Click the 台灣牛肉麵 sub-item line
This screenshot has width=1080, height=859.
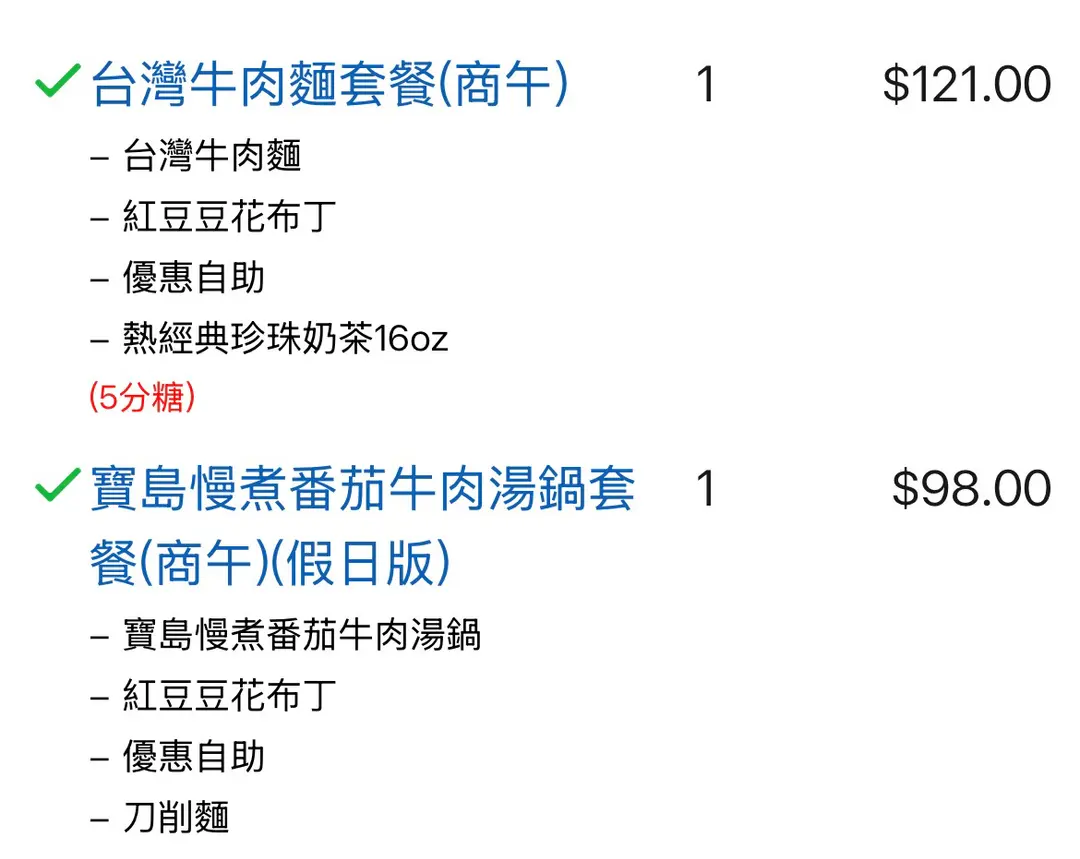click(x=212, y=156)
